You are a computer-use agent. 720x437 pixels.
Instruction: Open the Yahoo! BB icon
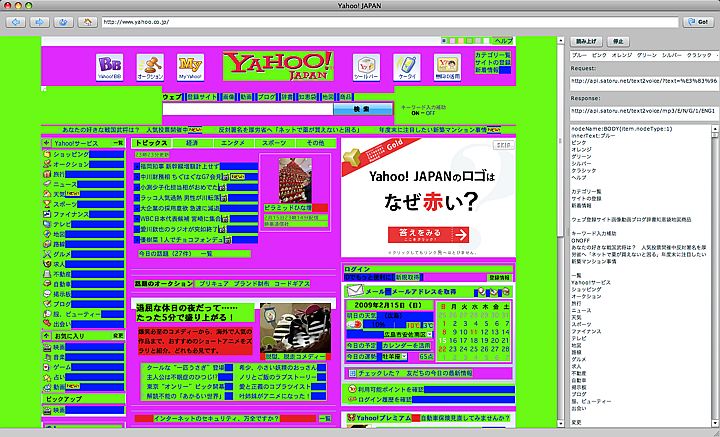(x=108, y=66)
